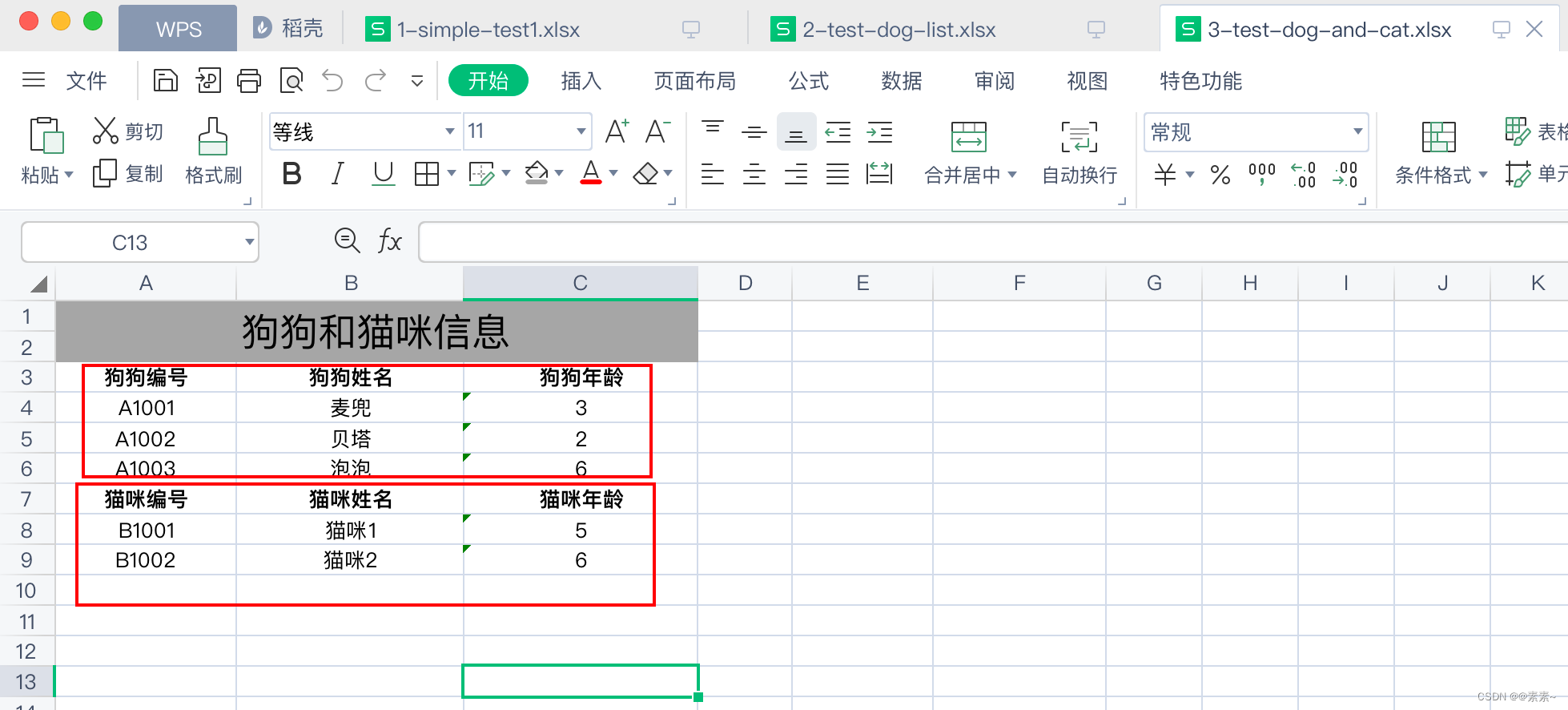Screen dimensions: 1568x710
Task: Click the select-all corner triangle
Action: pos(38,284)
